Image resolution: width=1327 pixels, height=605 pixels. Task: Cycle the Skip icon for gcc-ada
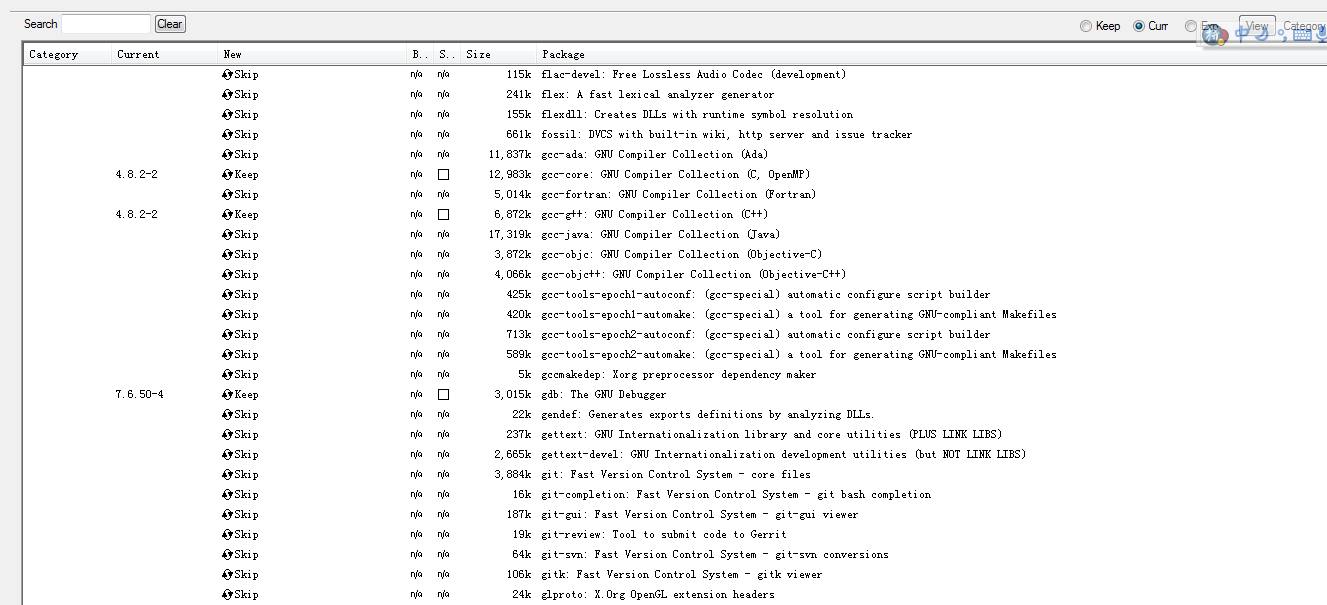click(227, 155)
